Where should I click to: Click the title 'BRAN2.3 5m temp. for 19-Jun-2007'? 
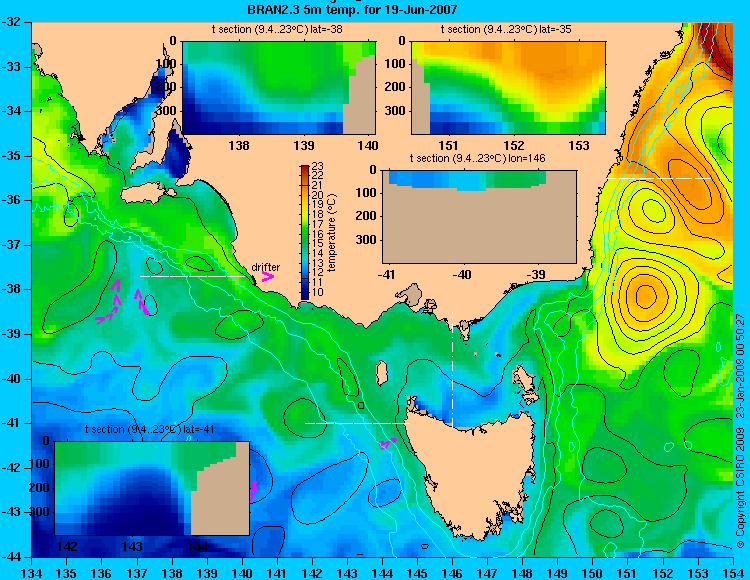pos(352,9)
